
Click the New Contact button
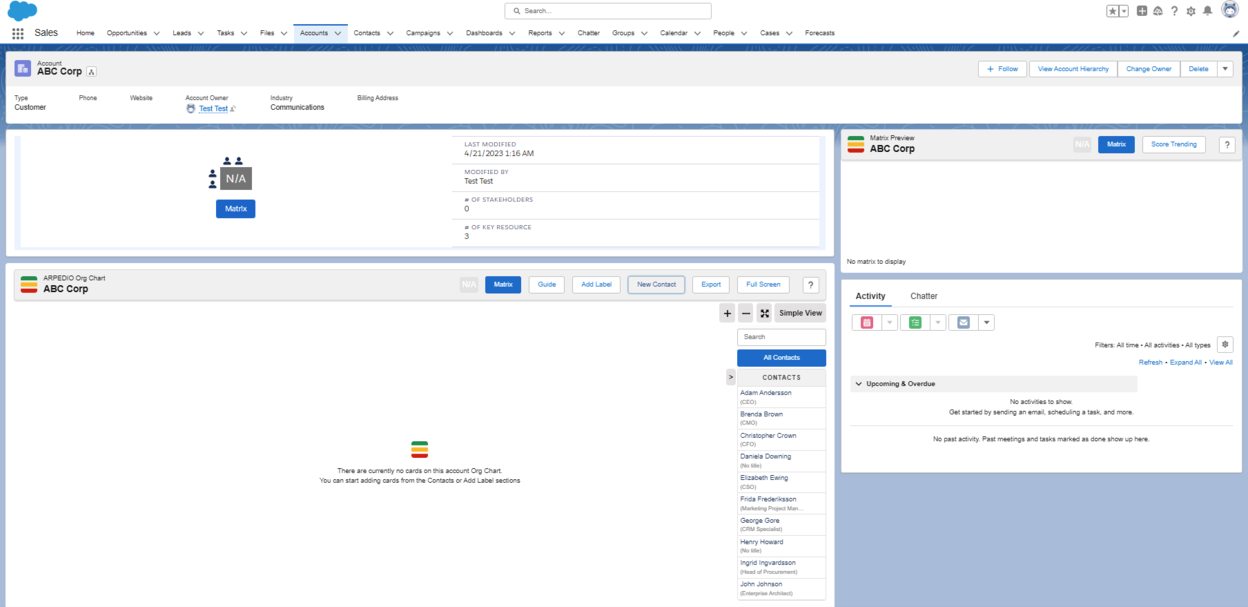657,285
